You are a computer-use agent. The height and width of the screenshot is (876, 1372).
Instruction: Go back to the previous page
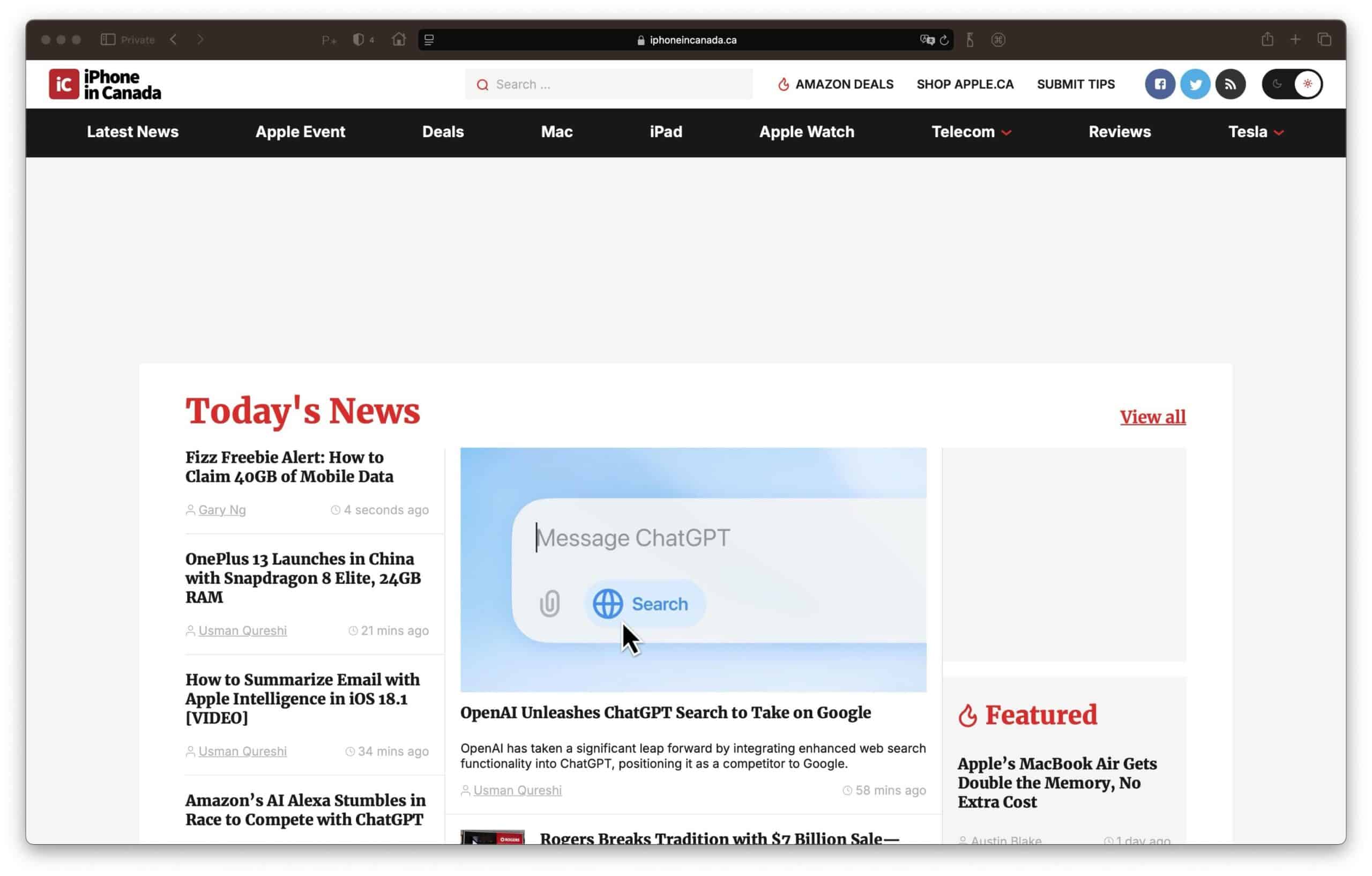click(x=174, y=40)
